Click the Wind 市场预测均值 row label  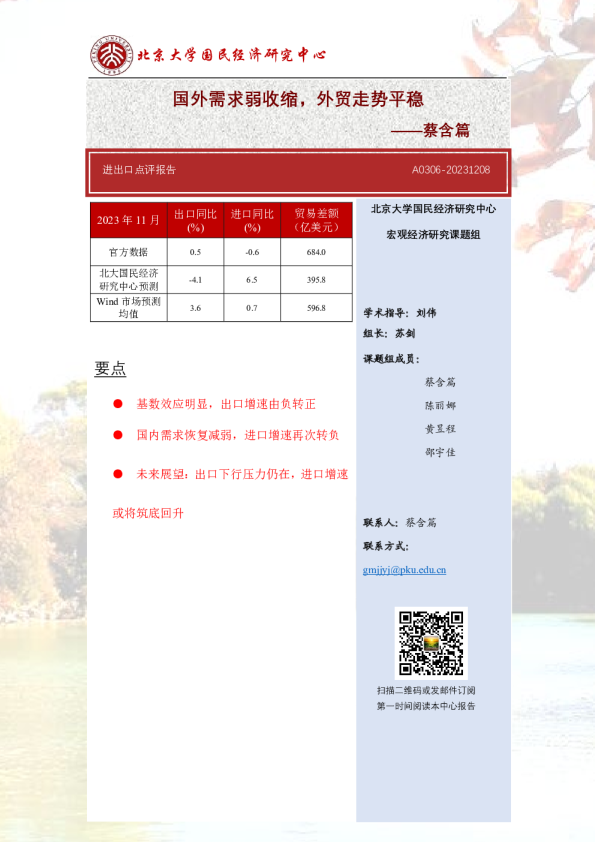coord(128,308)
